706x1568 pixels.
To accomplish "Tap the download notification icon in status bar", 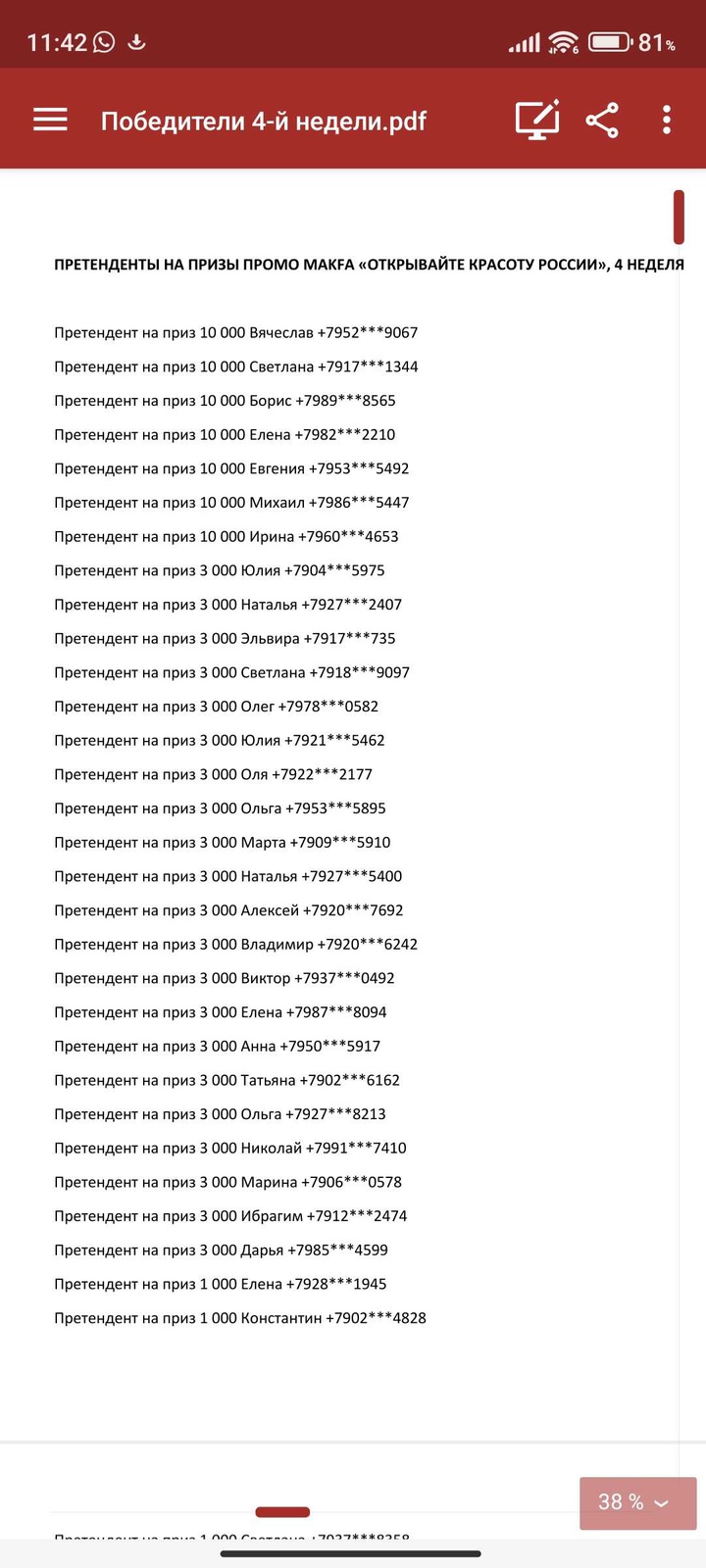I will (137, 42).
